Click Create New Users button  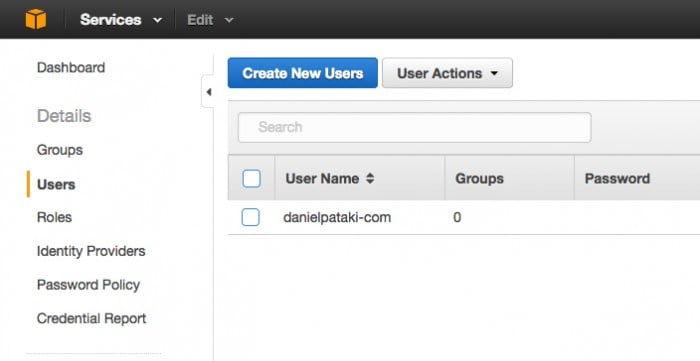(303, 73)
